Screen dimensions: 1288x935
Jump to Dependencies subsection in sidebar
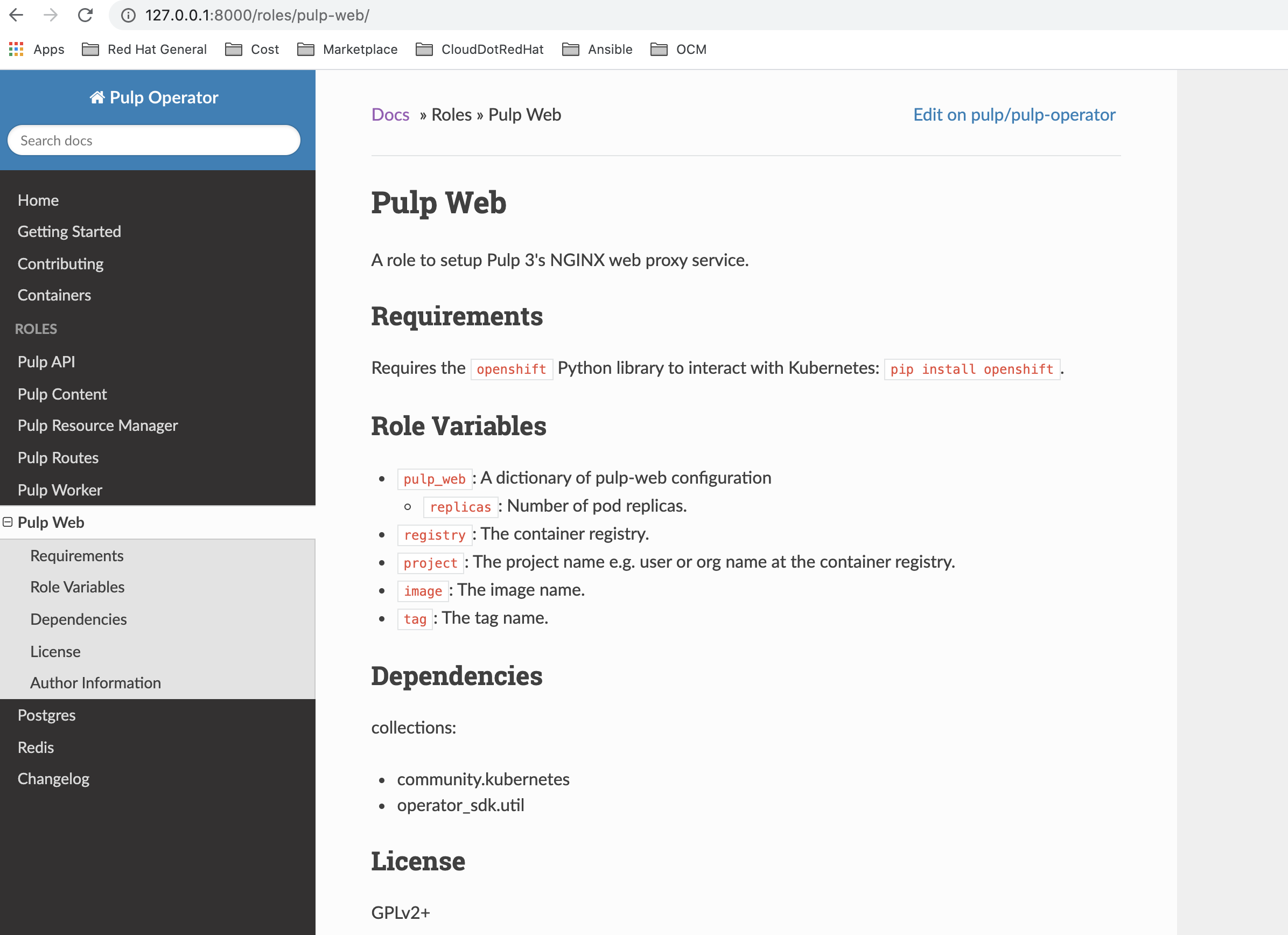(x=79, y=619)
